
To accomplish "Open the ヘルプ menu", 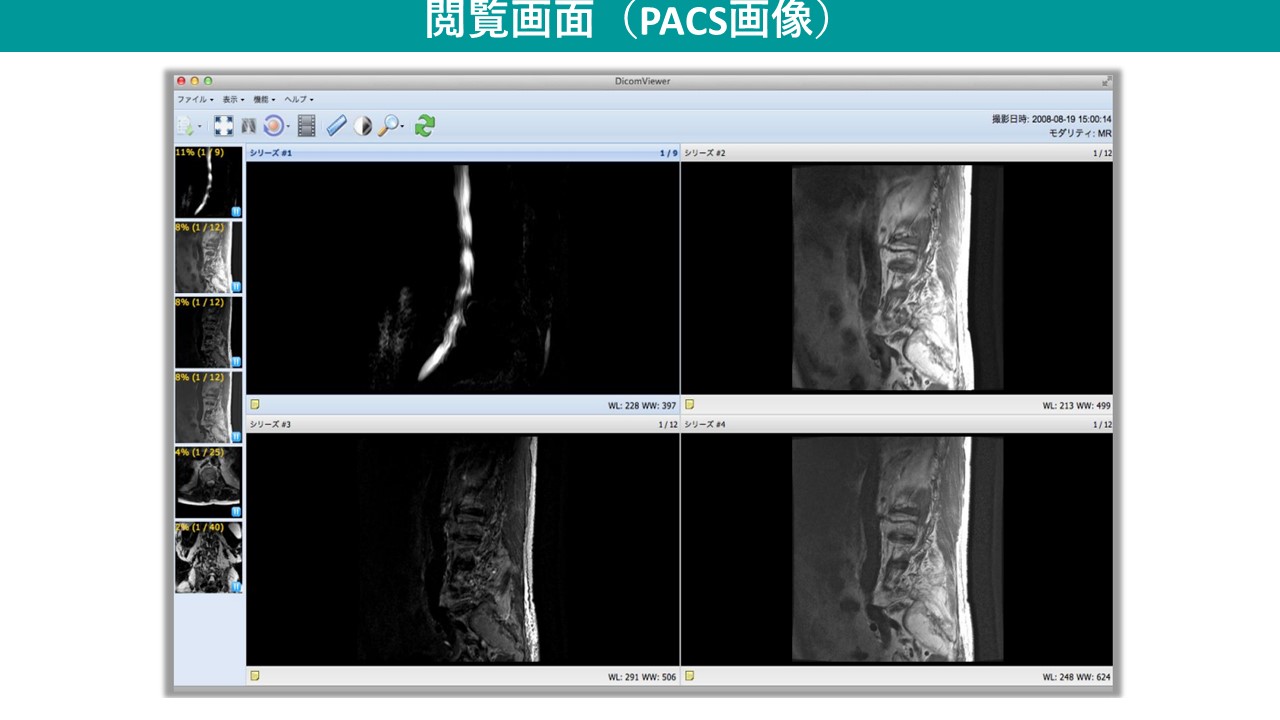I will click(x=298, y=100).
